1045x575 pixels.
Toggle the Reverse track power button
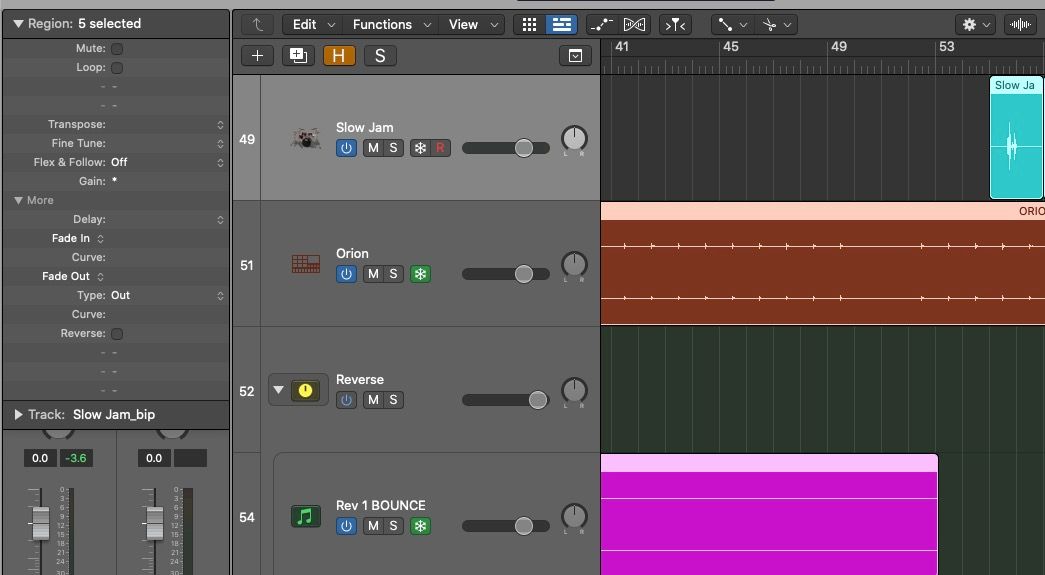[x=346, y=400]
